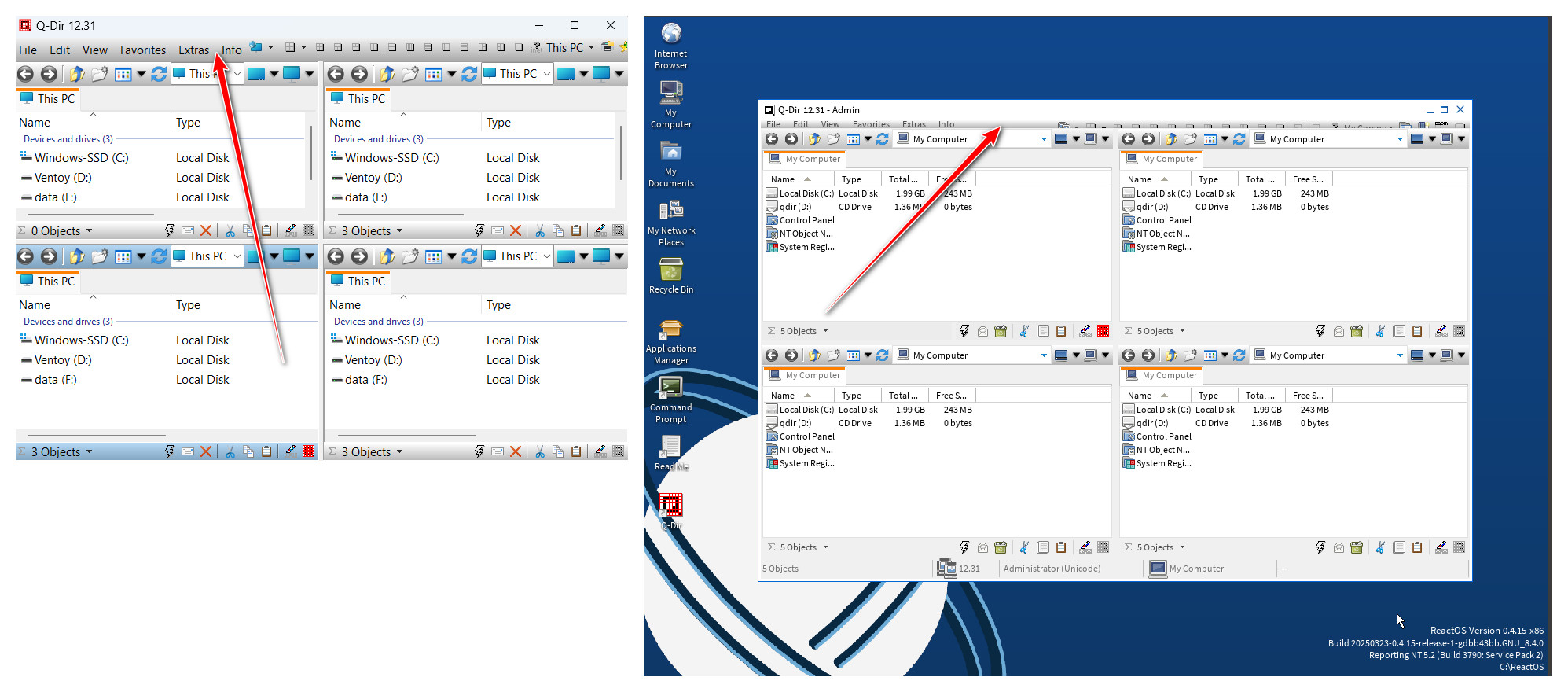Click red square icon in lower-left This PC pane
This screenshot has width=1568, height=692.
click(x=309, y=451)
